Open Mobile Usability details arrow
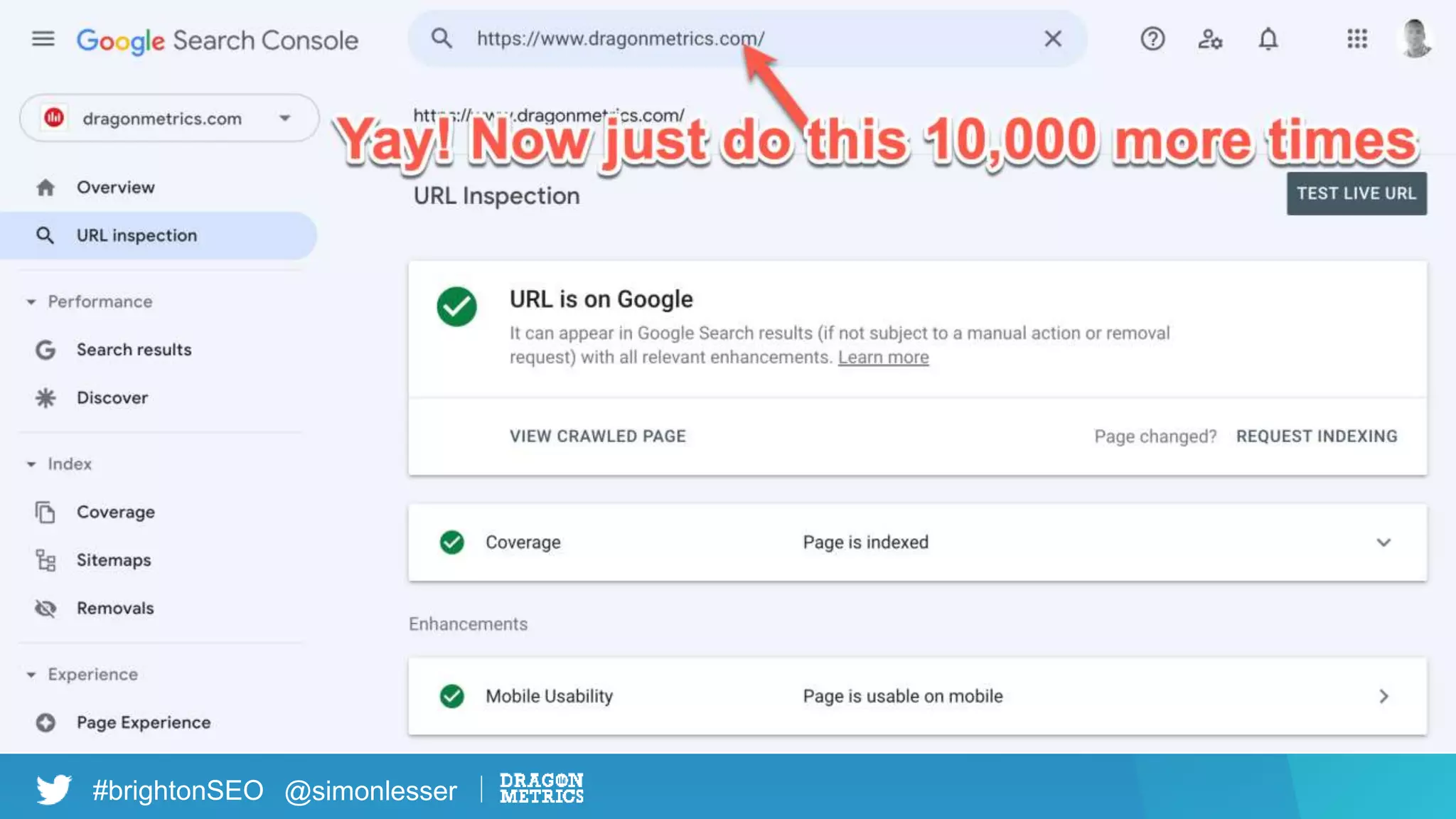The width and height of the screenshot is (1456, 819). tap(1383, 696)
